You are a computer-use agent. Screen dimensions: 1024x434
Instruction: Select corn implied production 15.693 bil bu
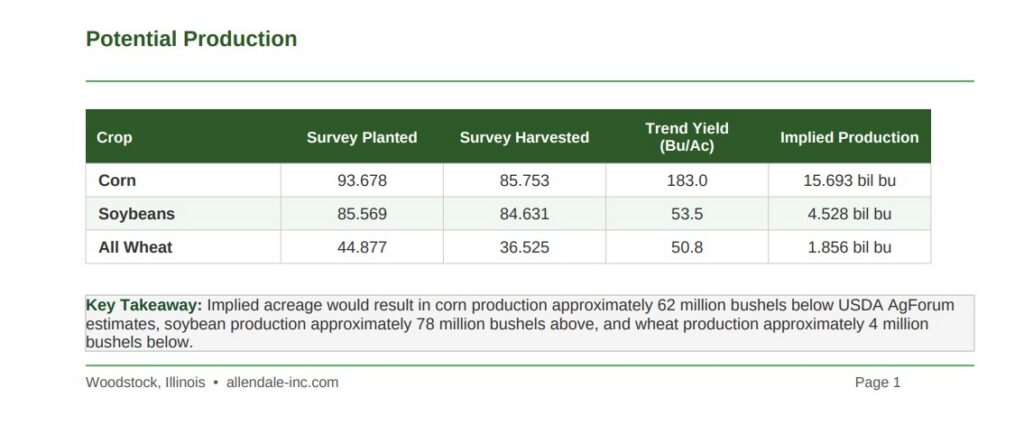[849, 181]
